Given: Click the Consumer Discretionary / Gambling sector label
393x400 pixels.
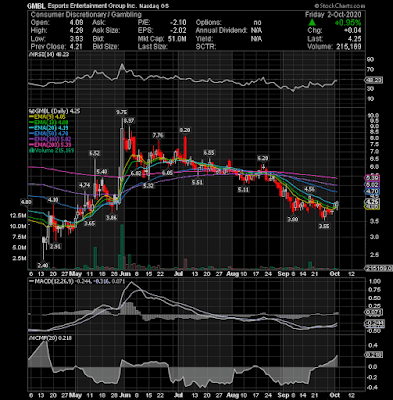Looking at the screenshot, I should [x=86, y=15].
